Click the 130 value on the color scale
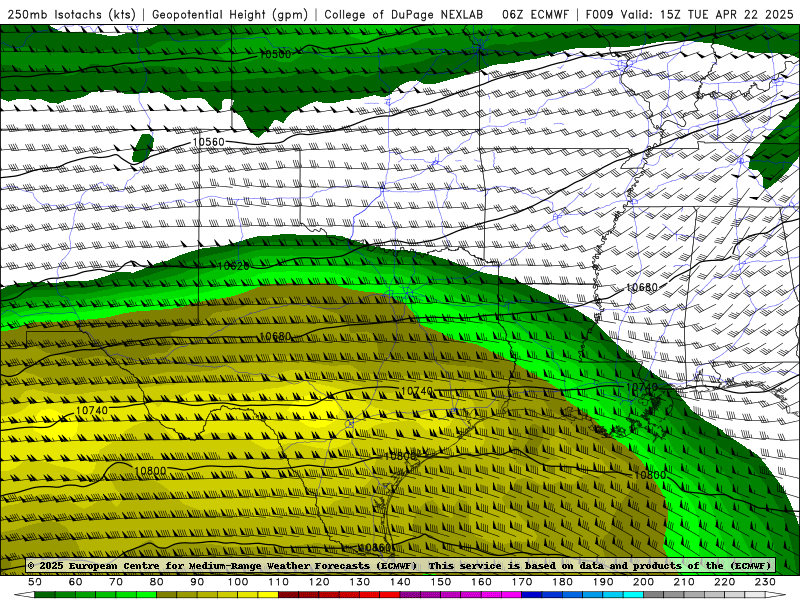800x600 pixels. pyautogui.click(x=360, y=582)
